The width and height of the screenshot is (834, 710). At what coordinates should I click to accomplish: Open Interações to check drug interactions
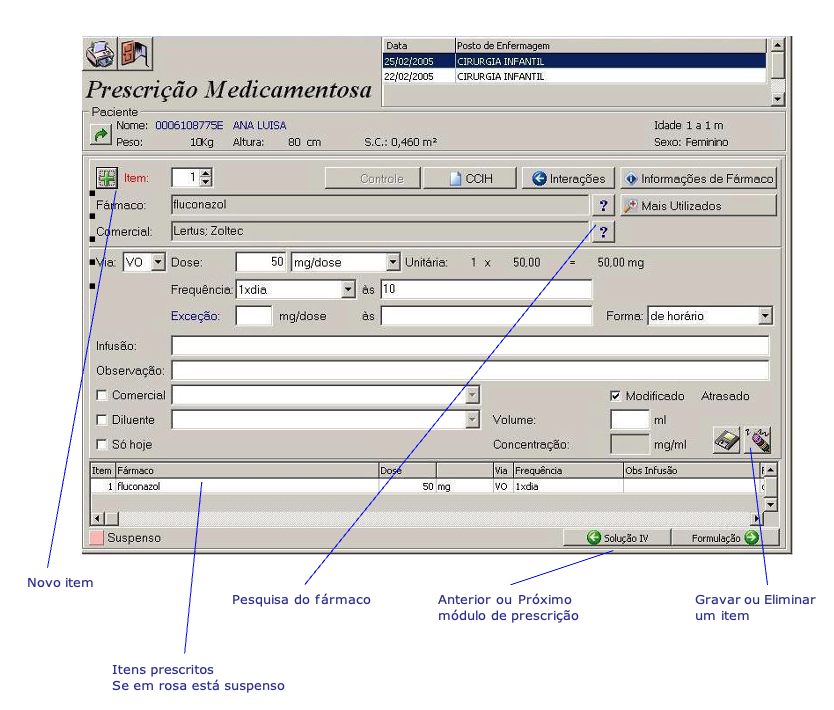pyautogui.click(x=568, y=178)
